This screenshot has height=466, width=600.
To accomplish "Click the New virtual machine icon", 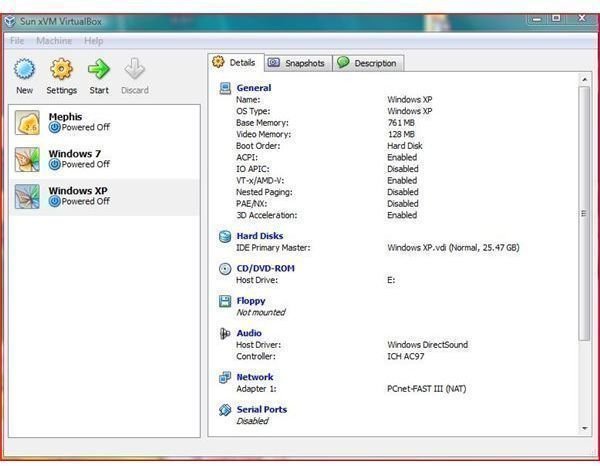I will [x=24, y=69].
